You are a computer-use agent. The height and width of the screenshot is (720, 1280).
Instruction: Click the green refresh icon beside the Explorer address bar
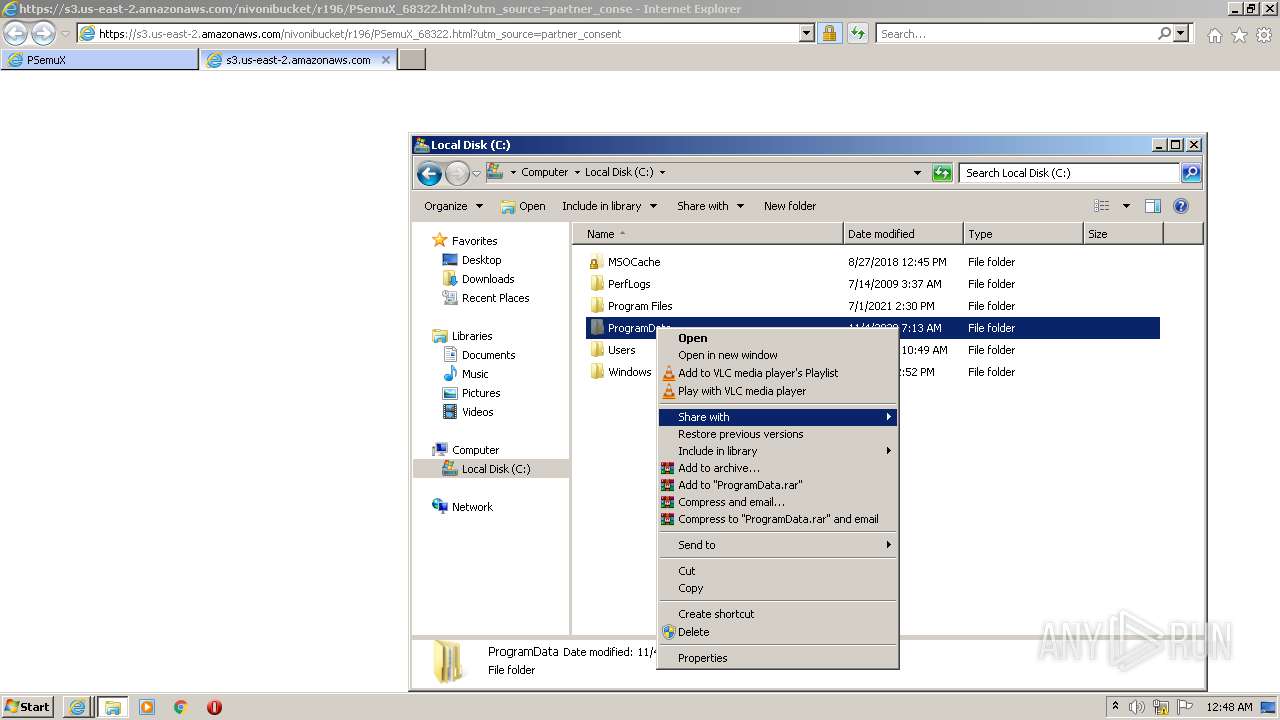(x=942, y=173)
